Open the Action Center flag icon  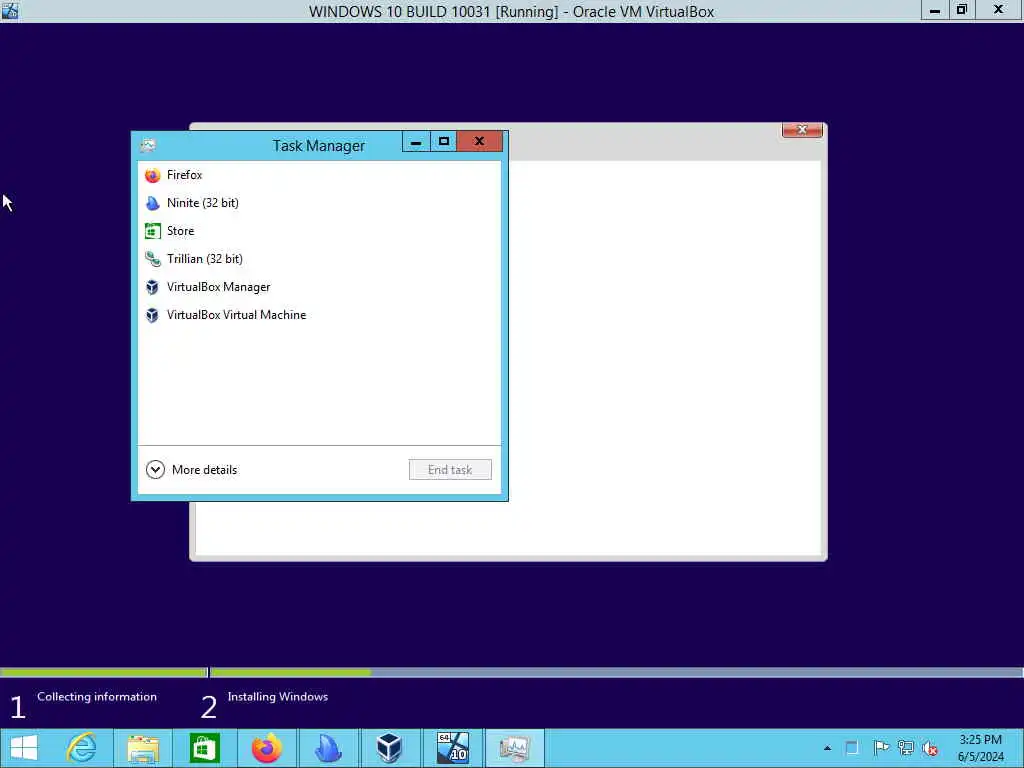880,748
